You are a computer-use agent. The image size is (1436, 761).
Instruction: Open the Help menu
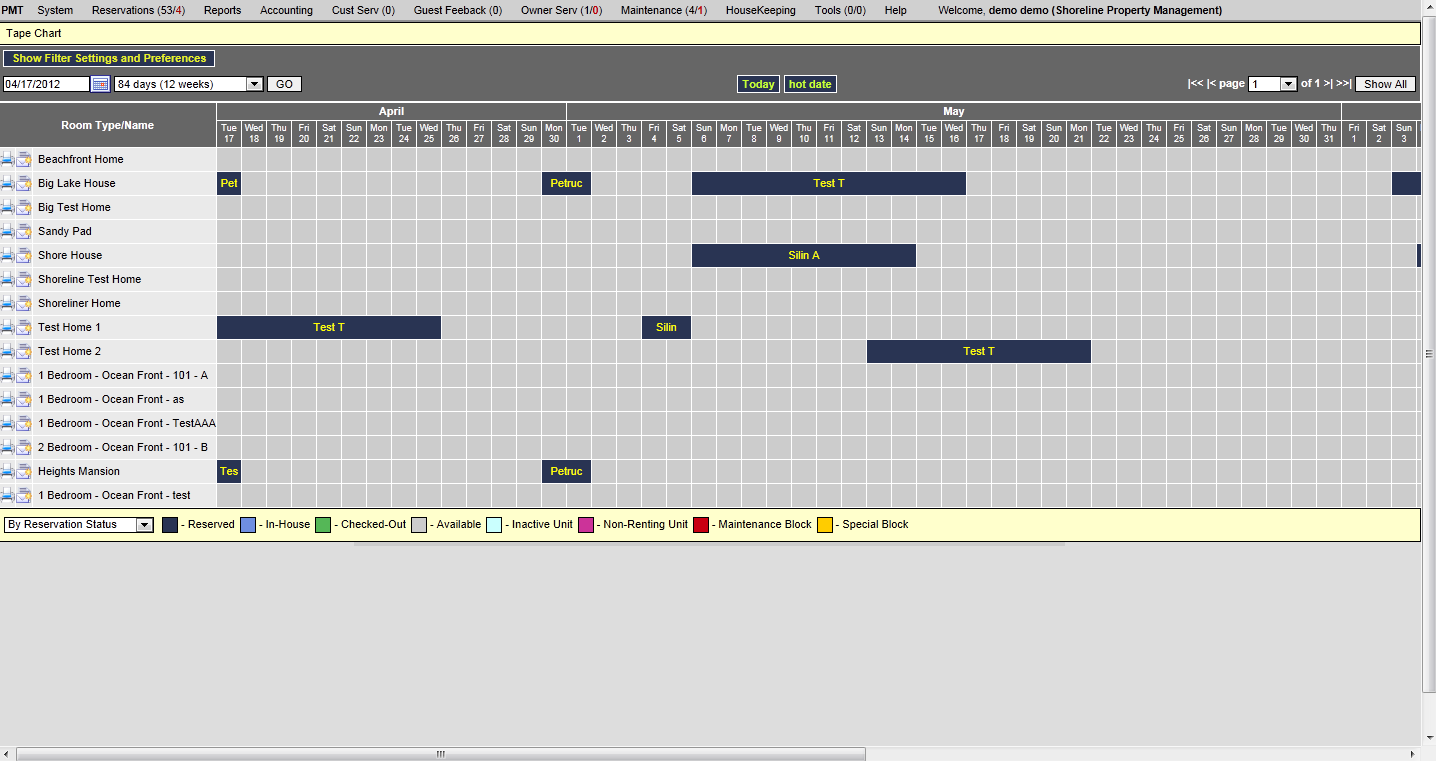(x=895, y=10)
